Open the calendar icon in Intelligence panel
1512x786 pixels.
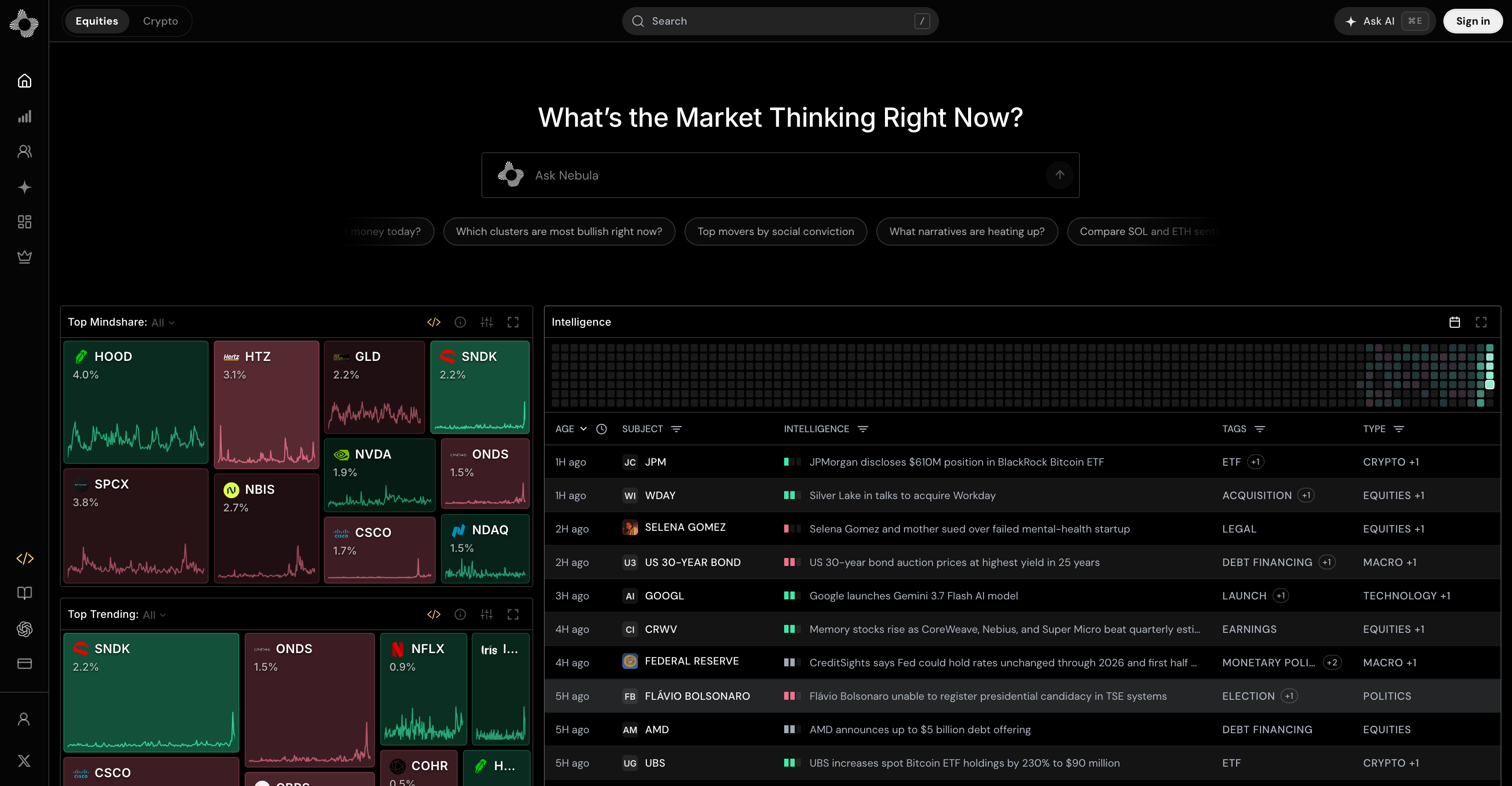tap(1454, 322)
